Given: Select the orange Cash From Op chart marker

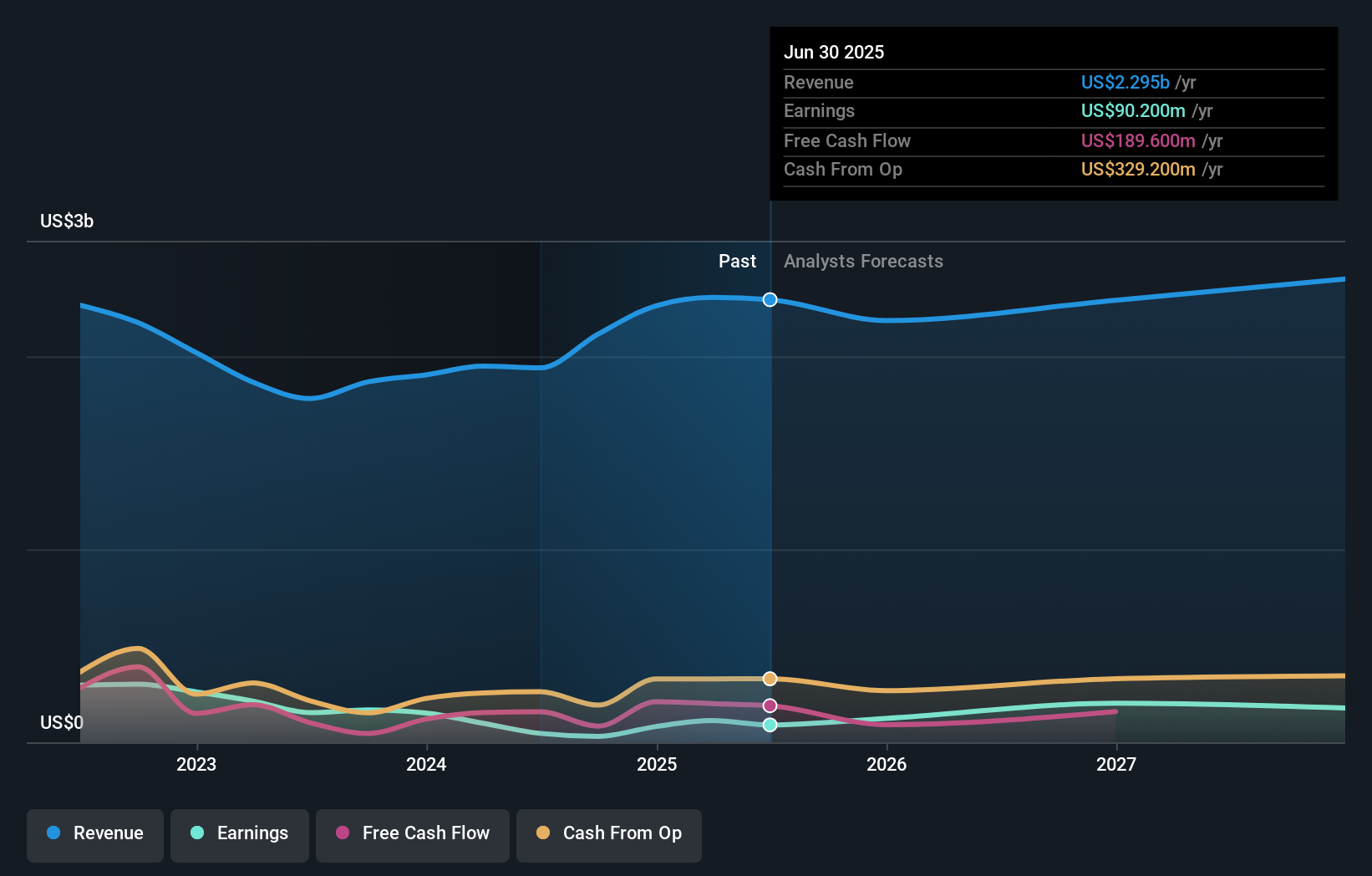Looking at the screenshot, I should pyautogui.click(x=770, y=679).
